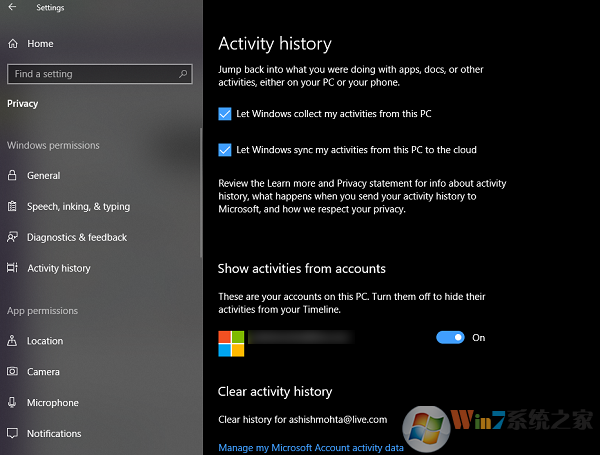600x455 pixels.
Task: Click the Activity history page title
Action: click(x=275, y=44)
